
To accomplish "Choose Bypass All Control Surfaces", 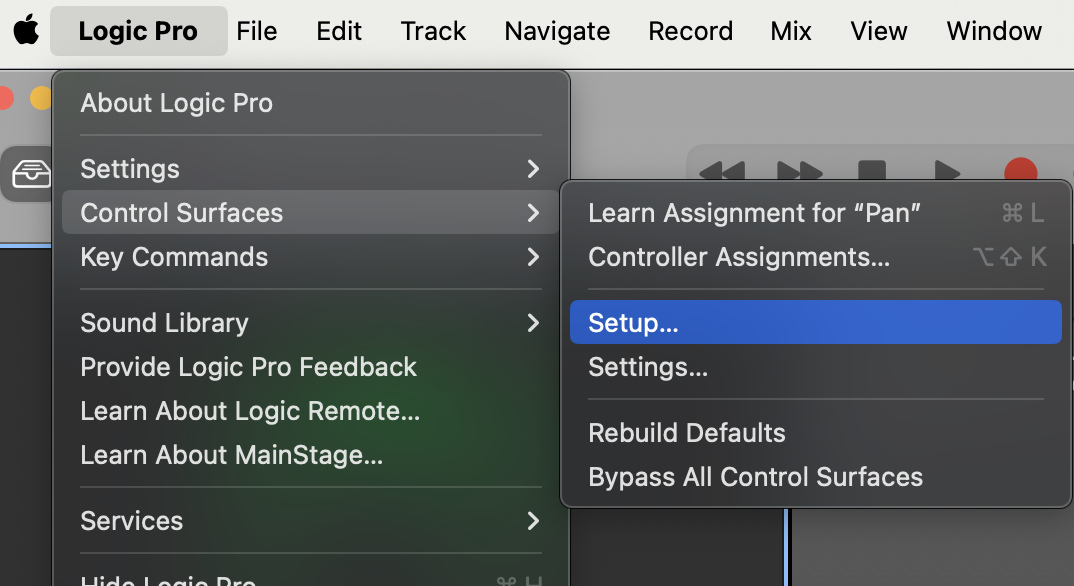I will (816, 476).
